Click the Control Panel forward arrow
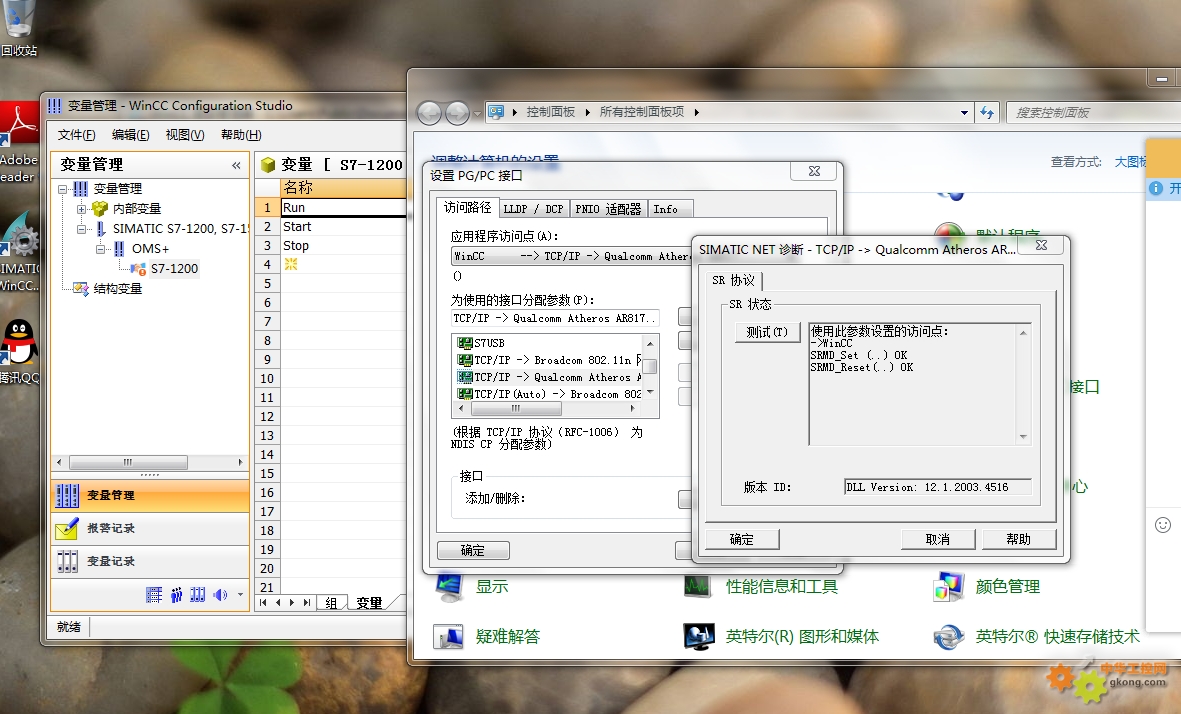Viewport: 1181px width, 714px height. tap(457, 113)
